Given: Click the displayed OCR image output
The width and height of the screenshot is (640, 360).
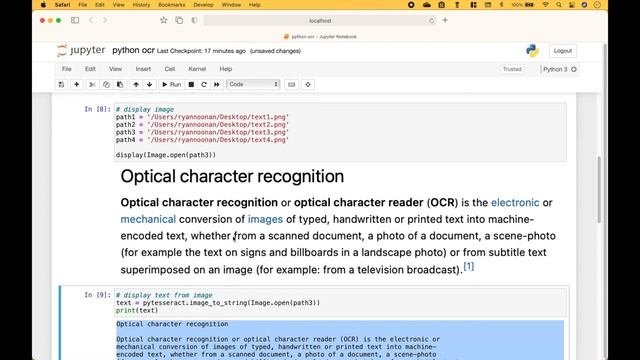Looking at the screenshot, I should (338, 222).
